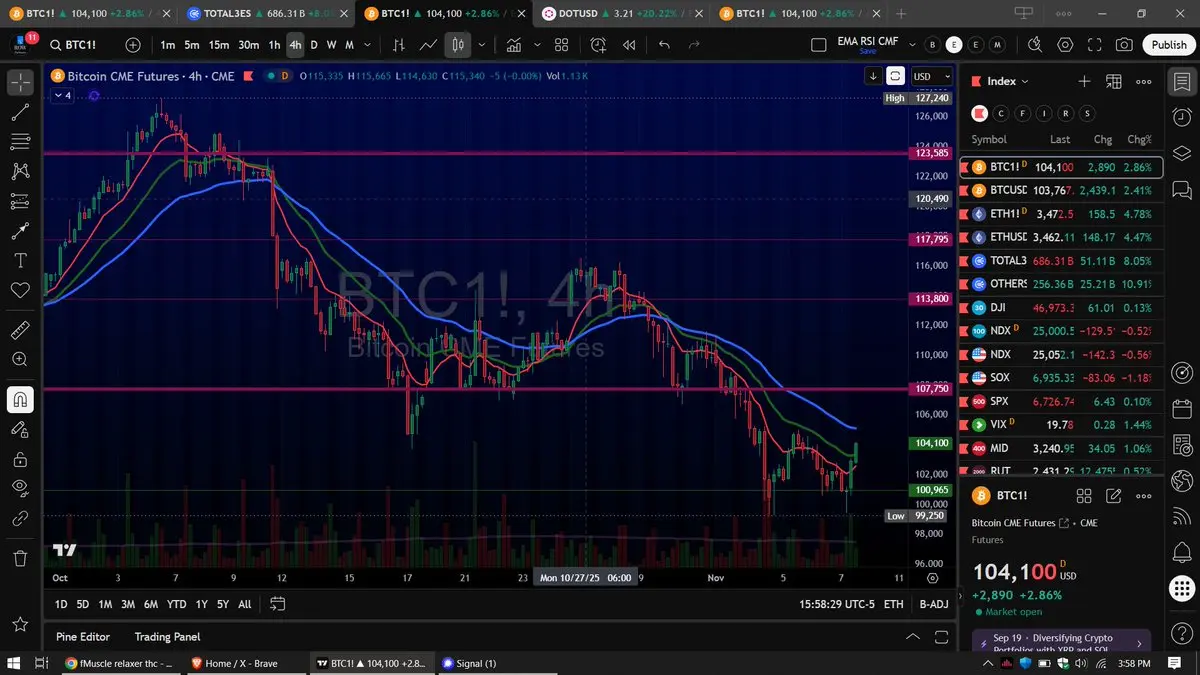Take a chart snapshot
This screenshot has height=675, width=1200.
point(1125,45)
